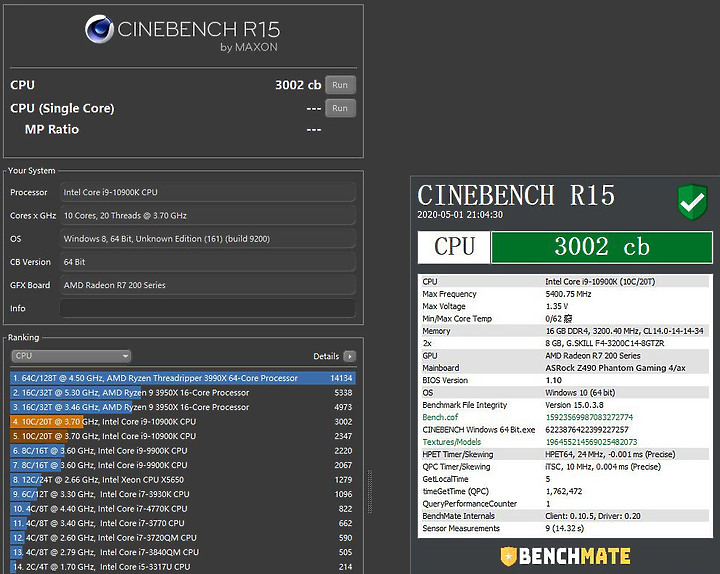The image size is (720, 574).
Task: Click the GFX Board field
Action: 208,285
